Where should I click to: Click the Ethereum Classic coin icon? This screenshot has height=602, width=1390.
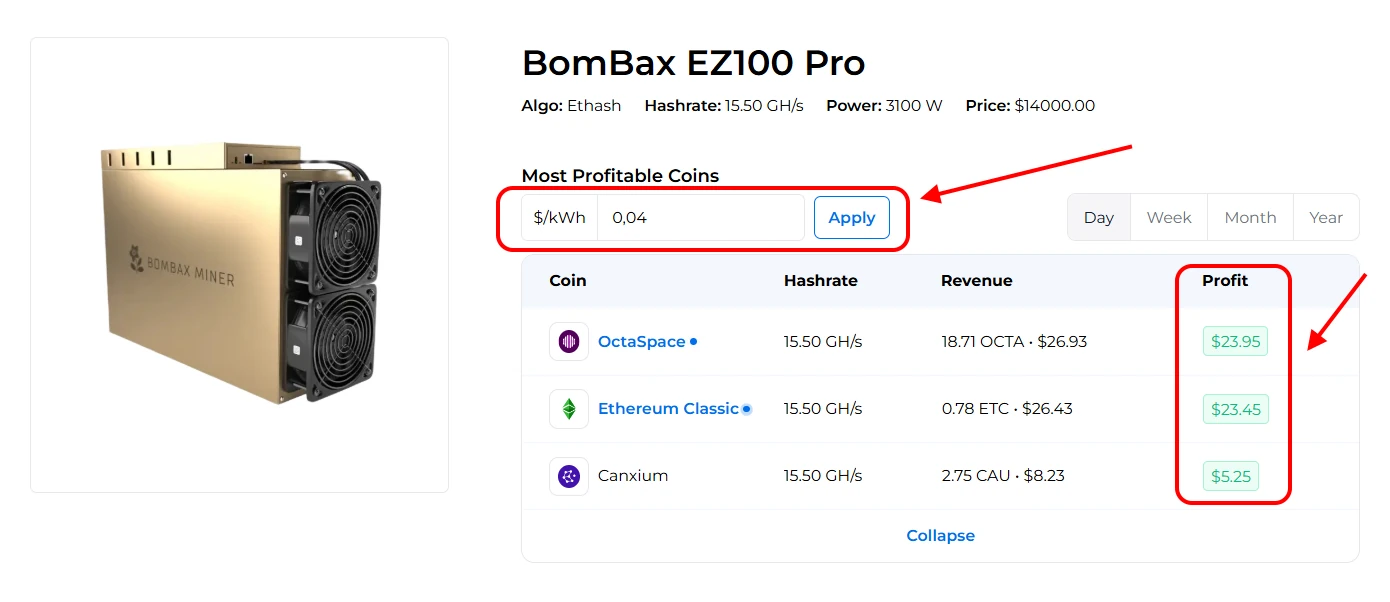point(569,409)
